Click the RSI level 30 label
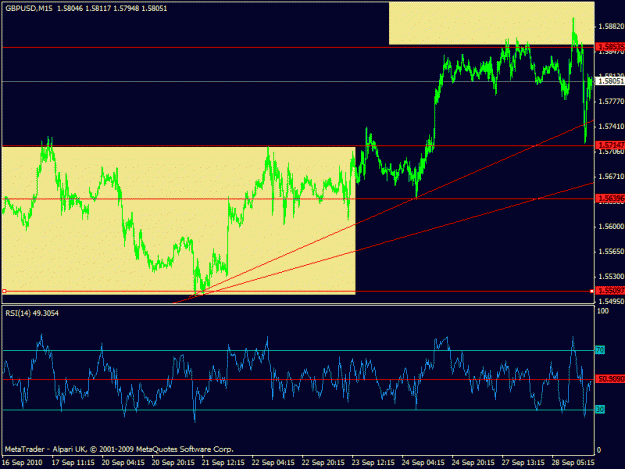The width and height of the screenshot is (625, 469). pos(600,409)
